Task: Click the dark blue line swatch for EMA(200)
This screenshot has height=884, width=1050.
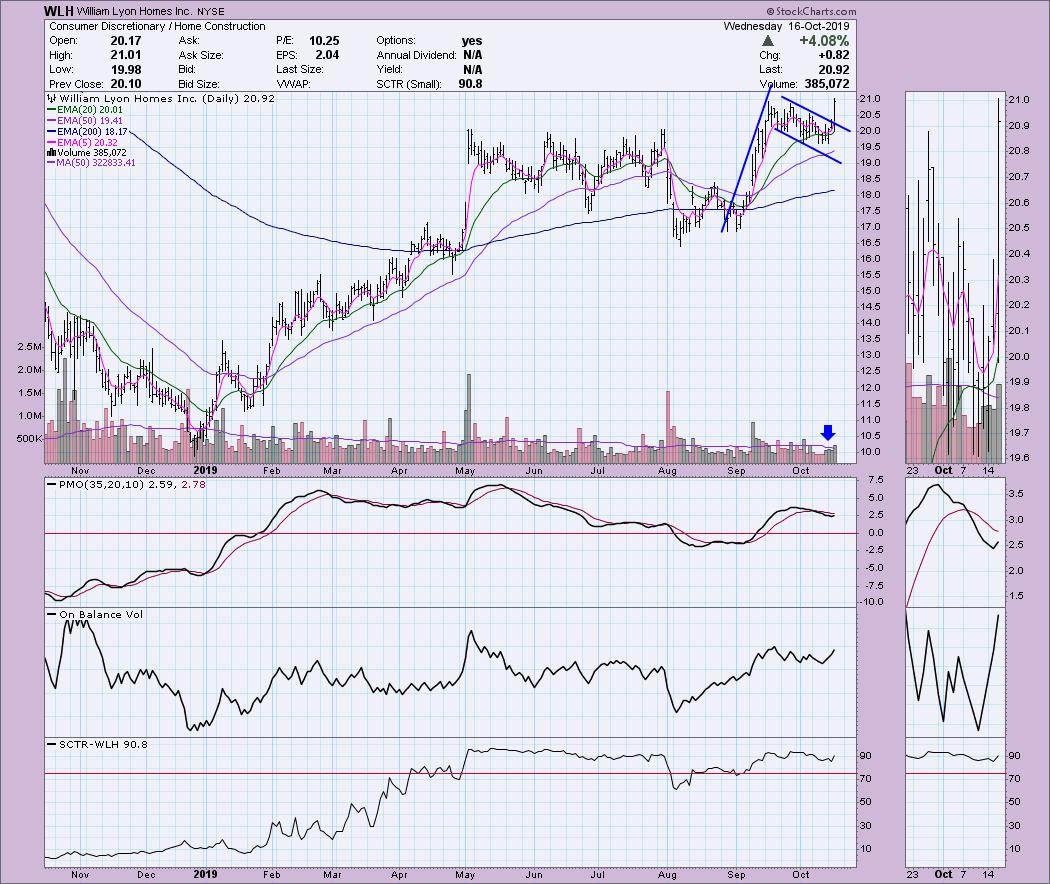Action: 51,132
